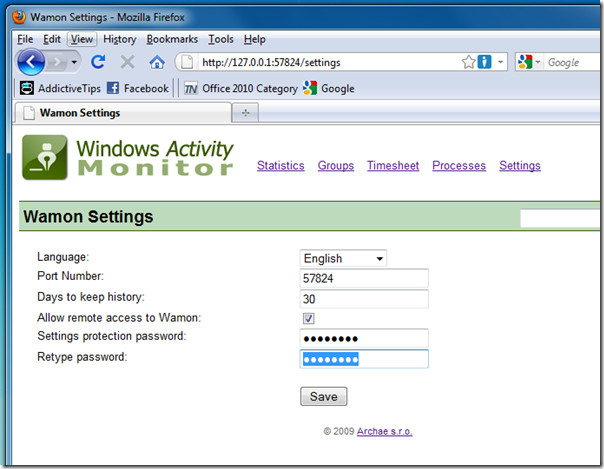Open the Google bookmark in bookmarks toolbar
The image size is (604, 469).
coord(329,88)
